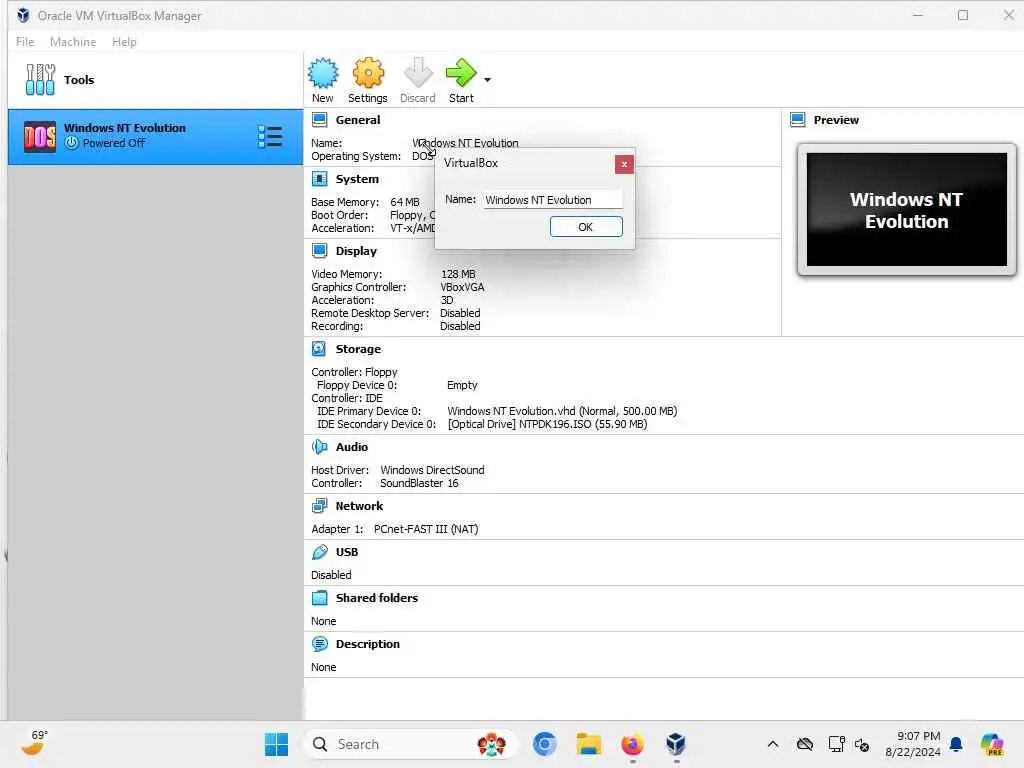Click the System section icon
This screenshot has width=1024, height=768.
(319, 179)
